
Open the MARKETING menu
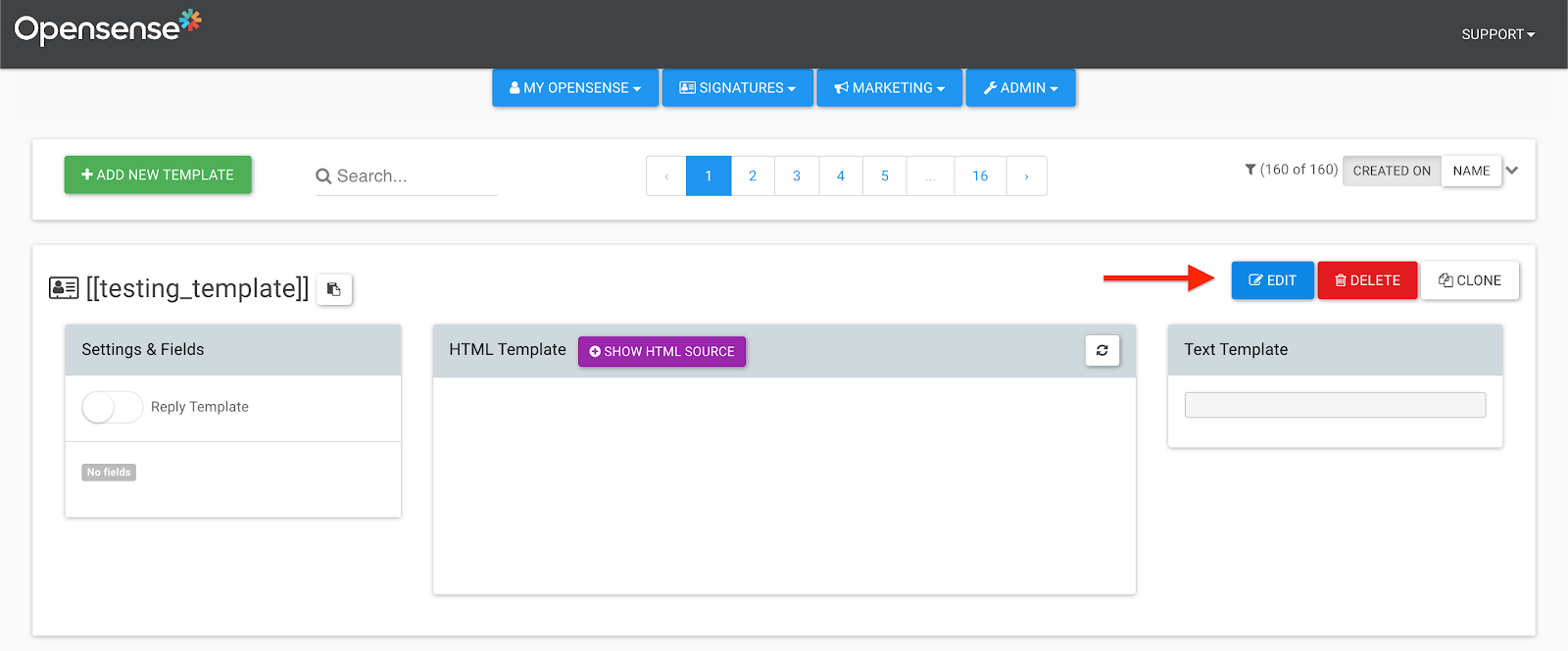(x=890, y=88)
